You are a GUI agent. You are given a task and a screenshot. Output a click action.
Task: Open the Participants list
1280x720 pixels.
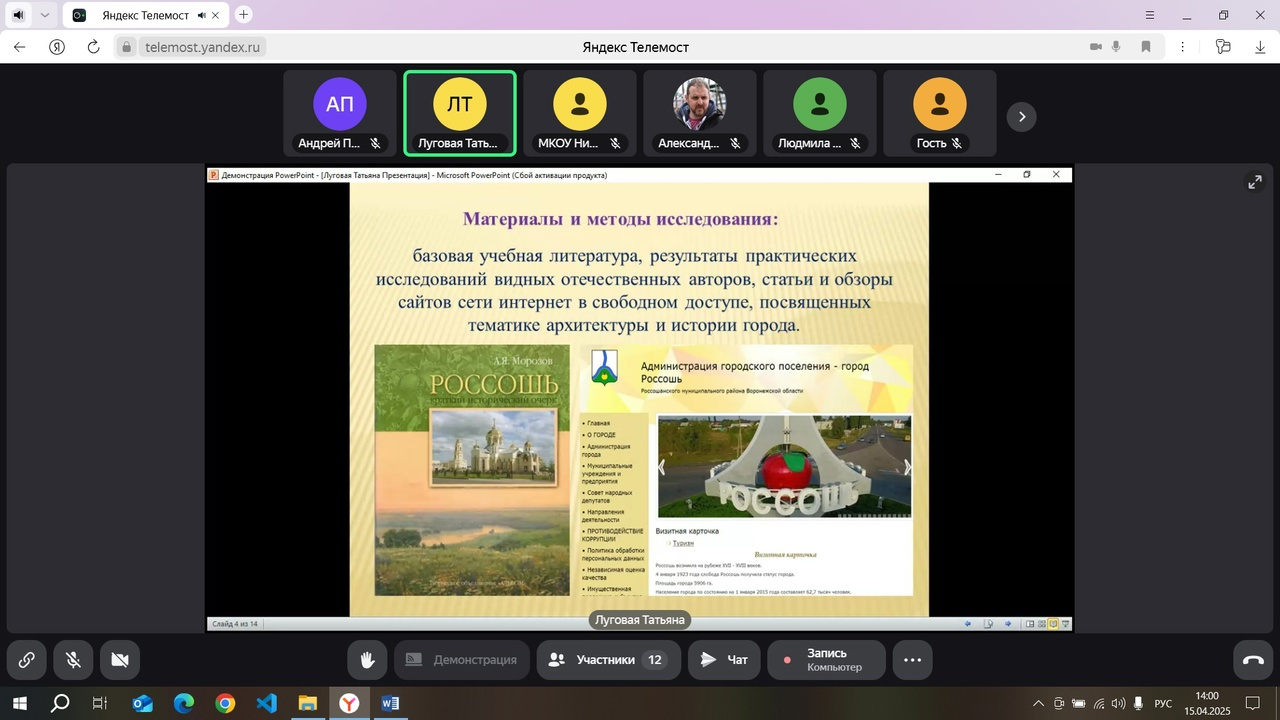click(x=608, y=660)
